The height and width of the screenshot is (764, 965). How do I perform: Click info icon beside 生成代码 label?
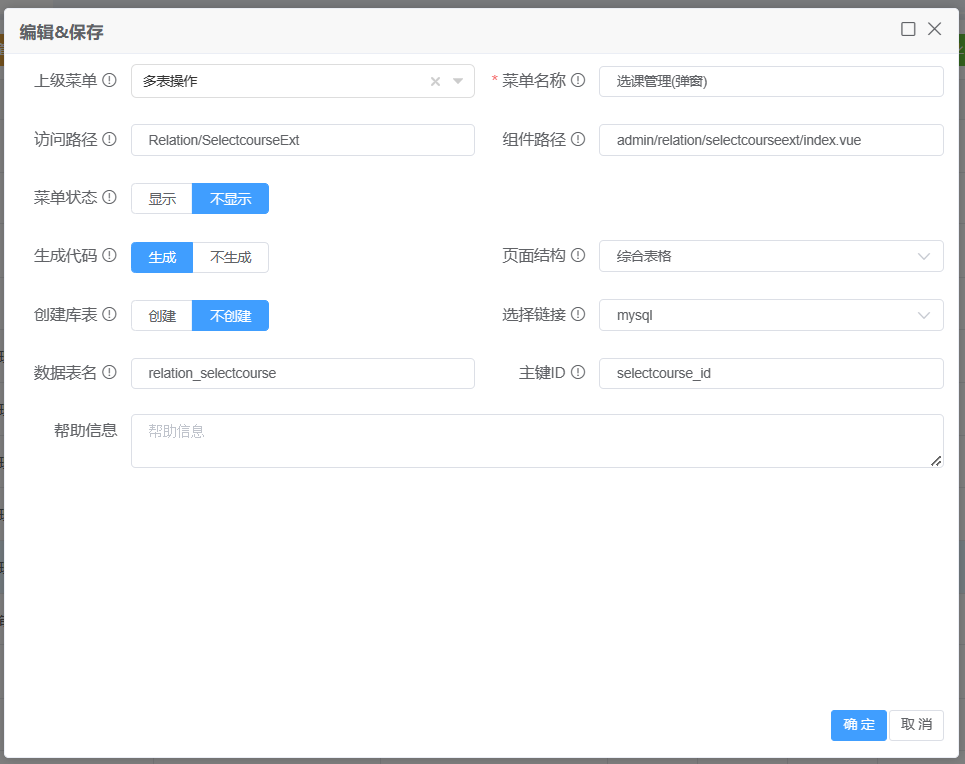point(110,256)
